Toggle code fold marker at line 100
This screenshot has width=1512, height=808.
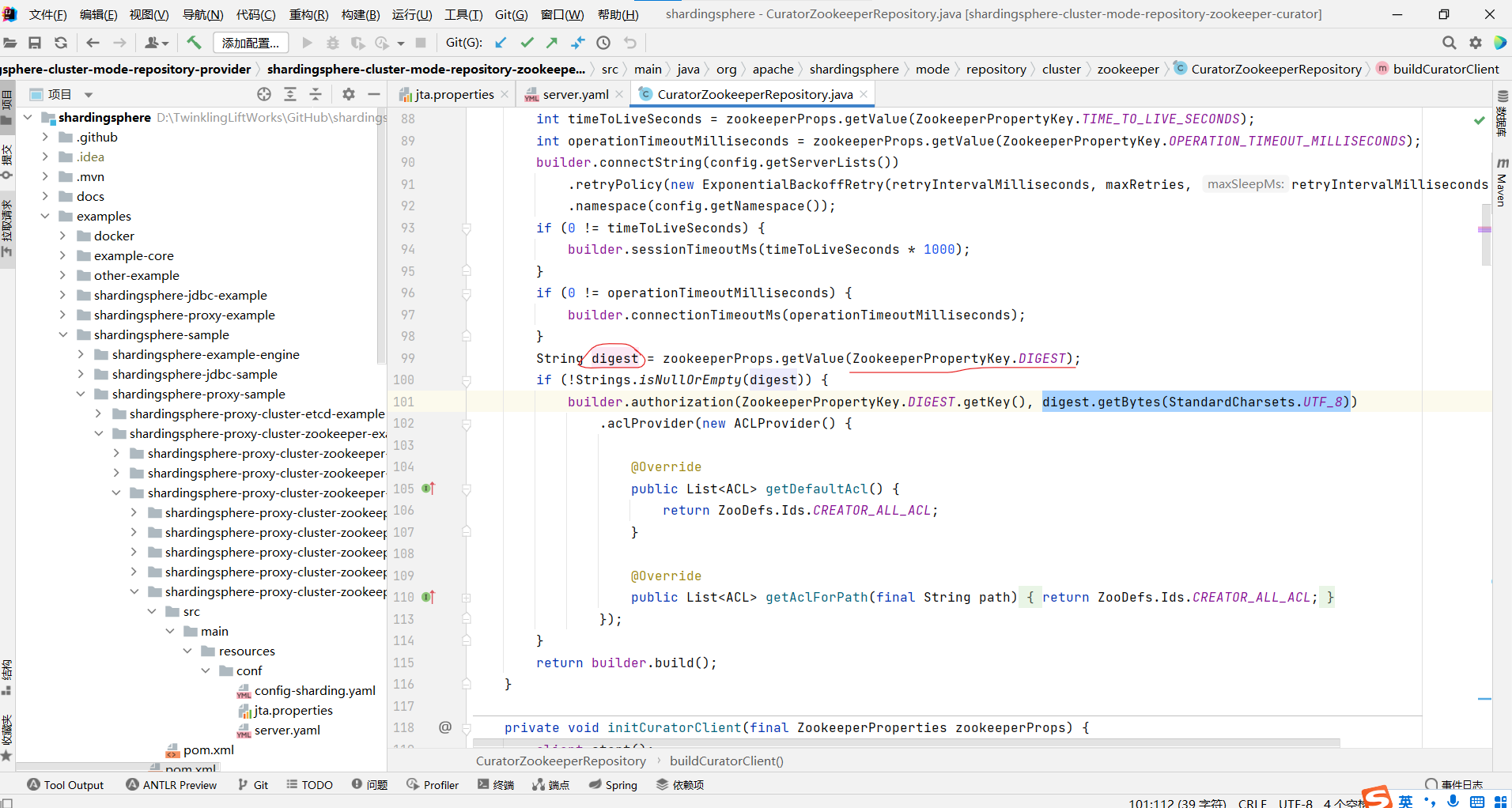click(x=467, y=380)
